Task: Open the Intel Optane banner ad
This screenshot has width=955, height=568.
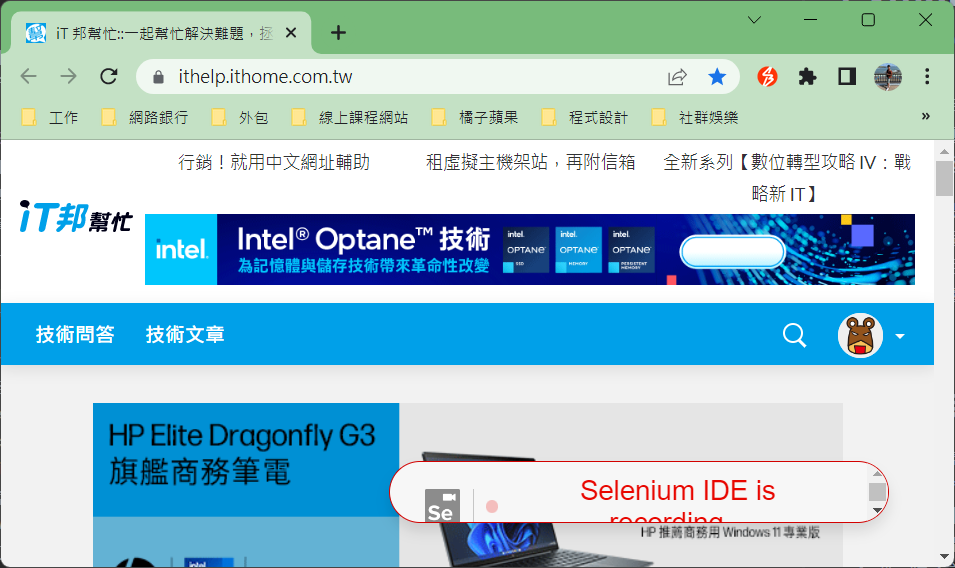Action: tap(530, 249)
